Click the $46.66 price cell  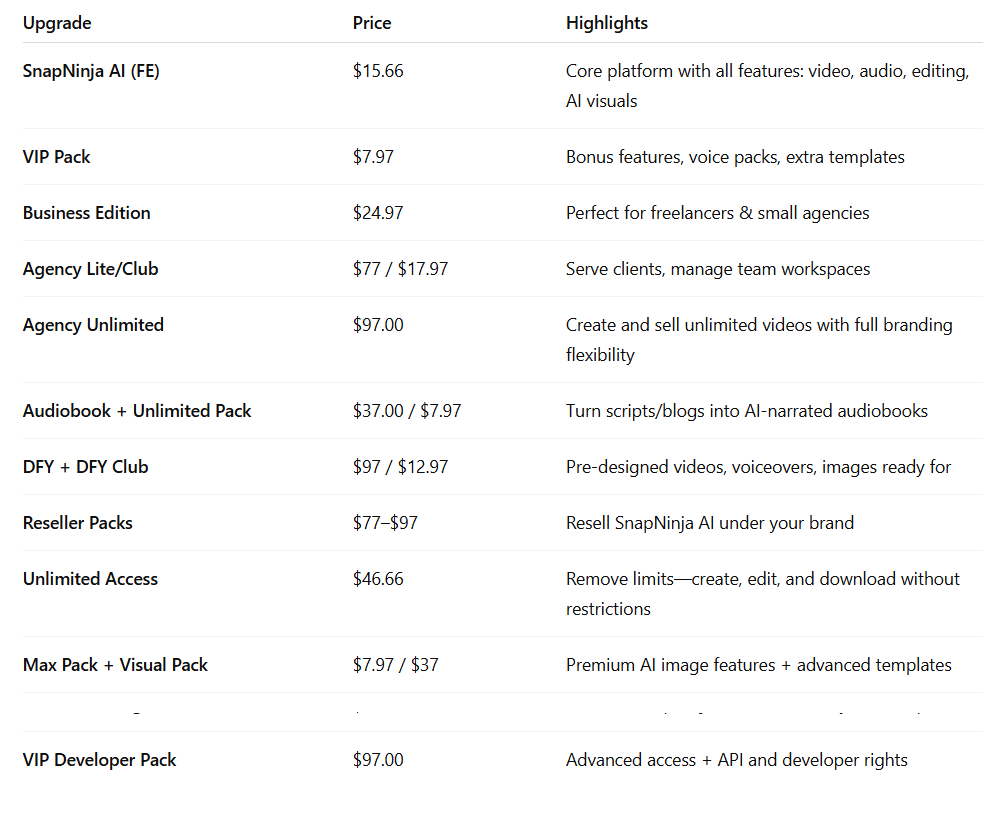tap(378, 579)
